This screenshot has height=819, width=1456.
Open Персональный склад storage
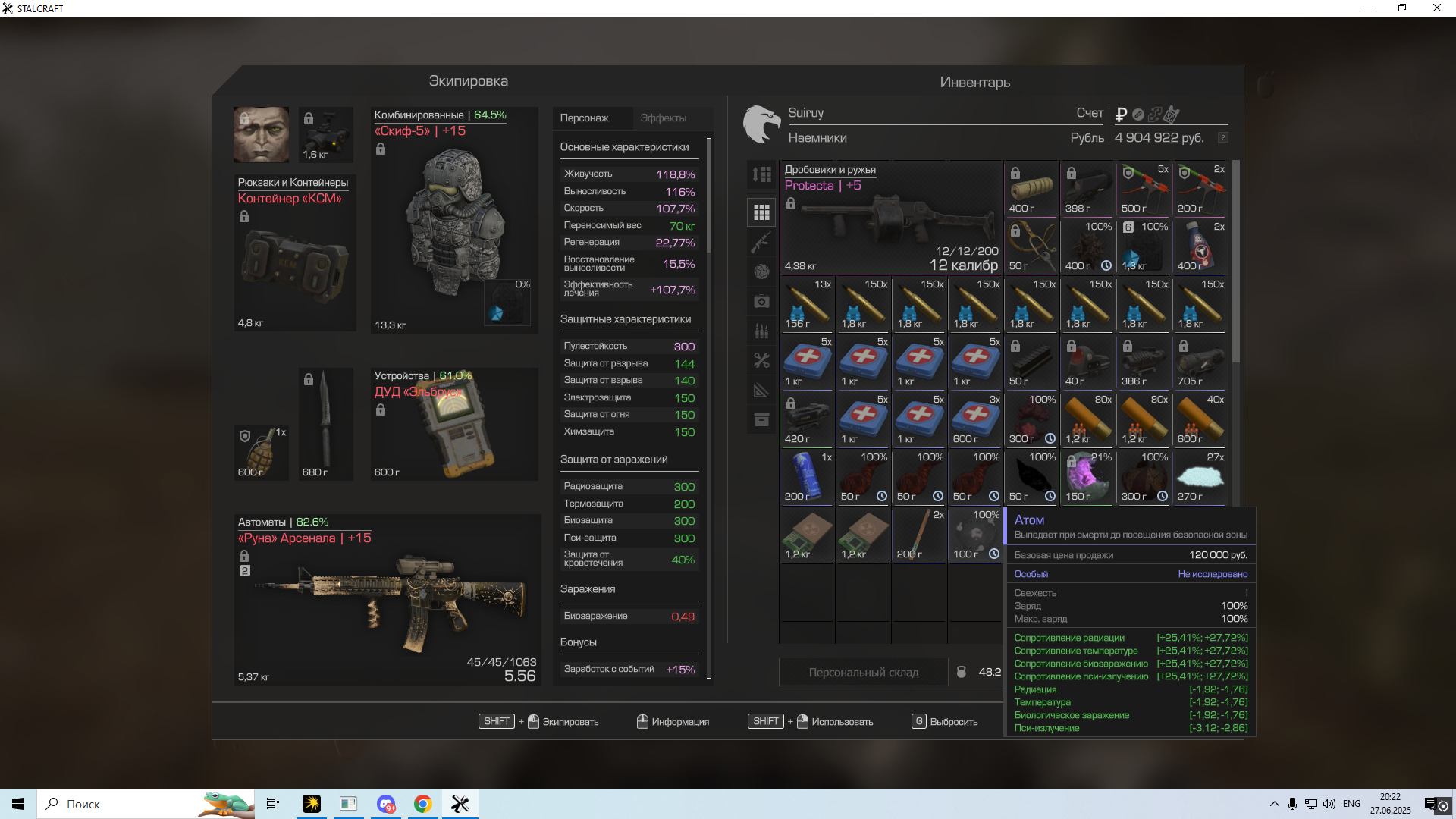click(x=864, y=673)
